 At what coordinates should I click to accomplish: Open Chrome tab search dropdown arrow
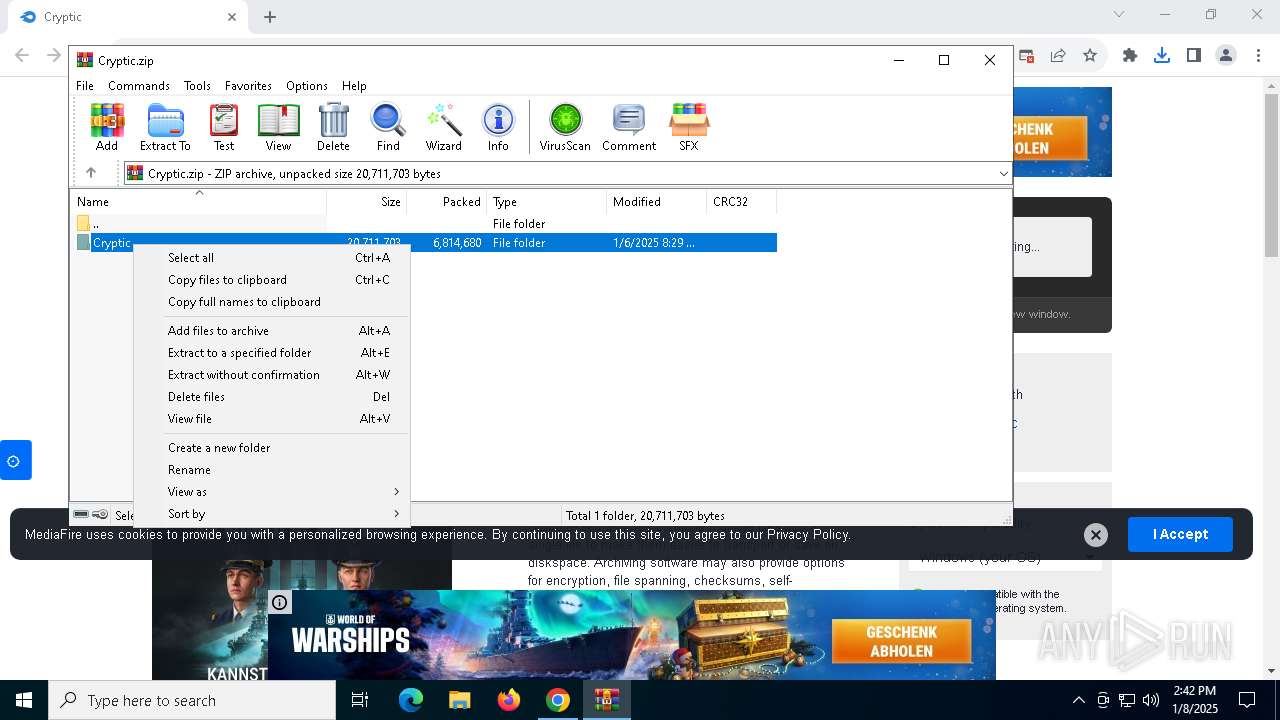click(x=1119, y=15)
